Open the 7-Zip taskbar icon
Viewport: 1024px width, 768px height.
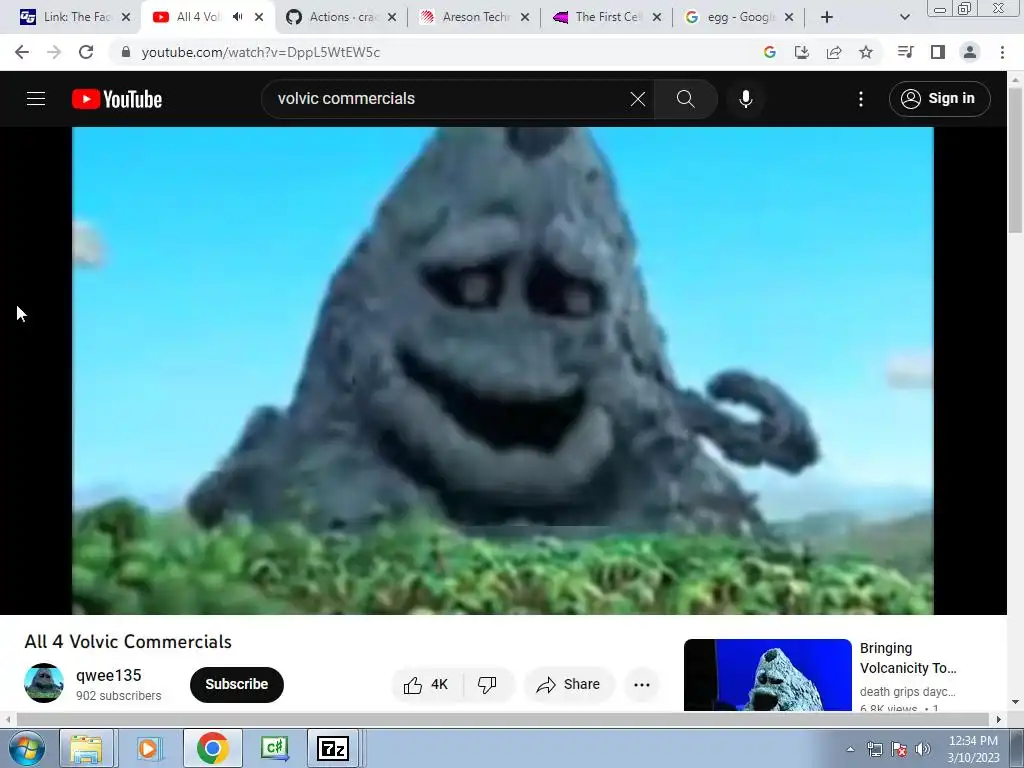tap(332, 748)
